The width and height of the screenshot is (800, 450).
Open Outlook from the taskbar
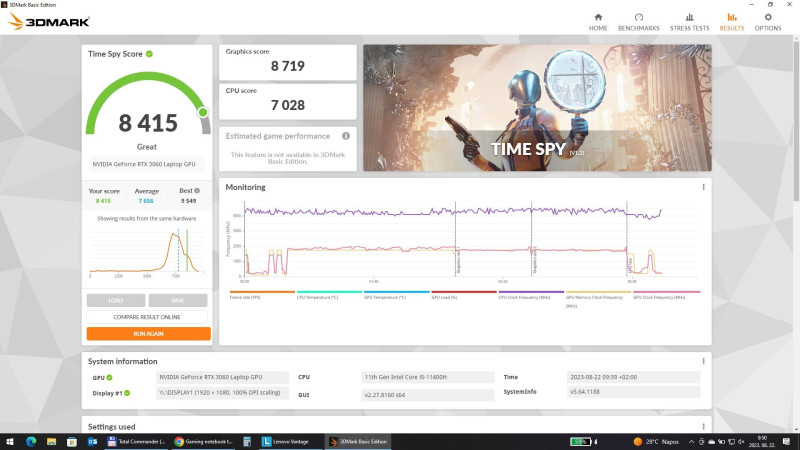[x=92, y=442]
